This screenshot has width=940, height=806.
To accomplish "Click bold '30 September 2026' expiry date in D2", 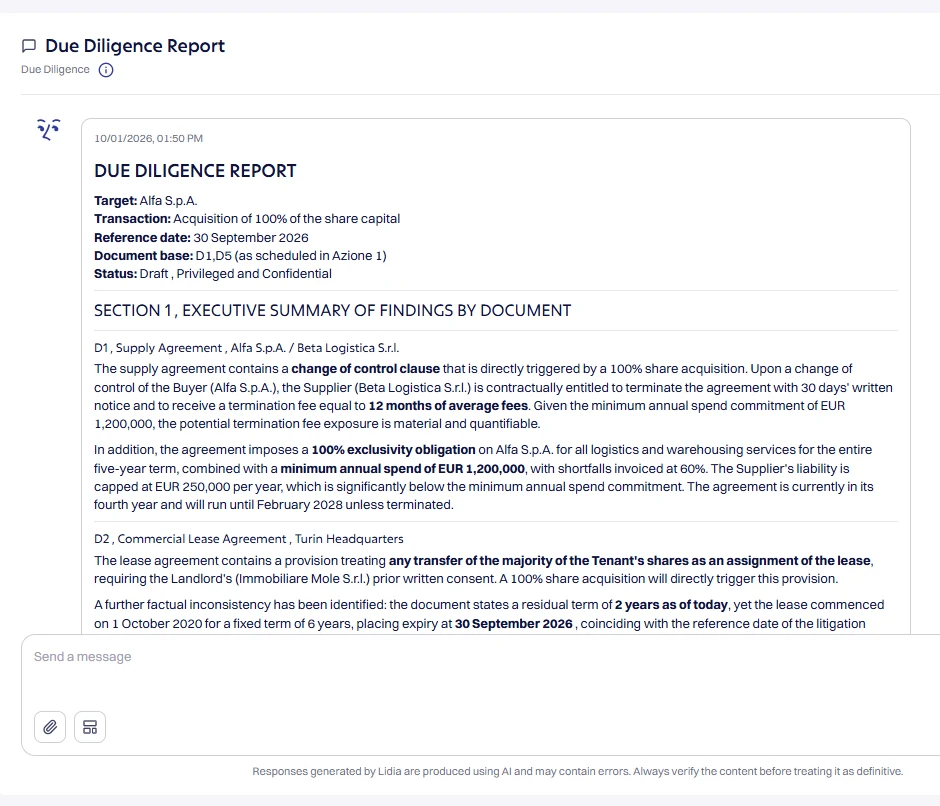I will pyautogui.click(x=514, y=624).
